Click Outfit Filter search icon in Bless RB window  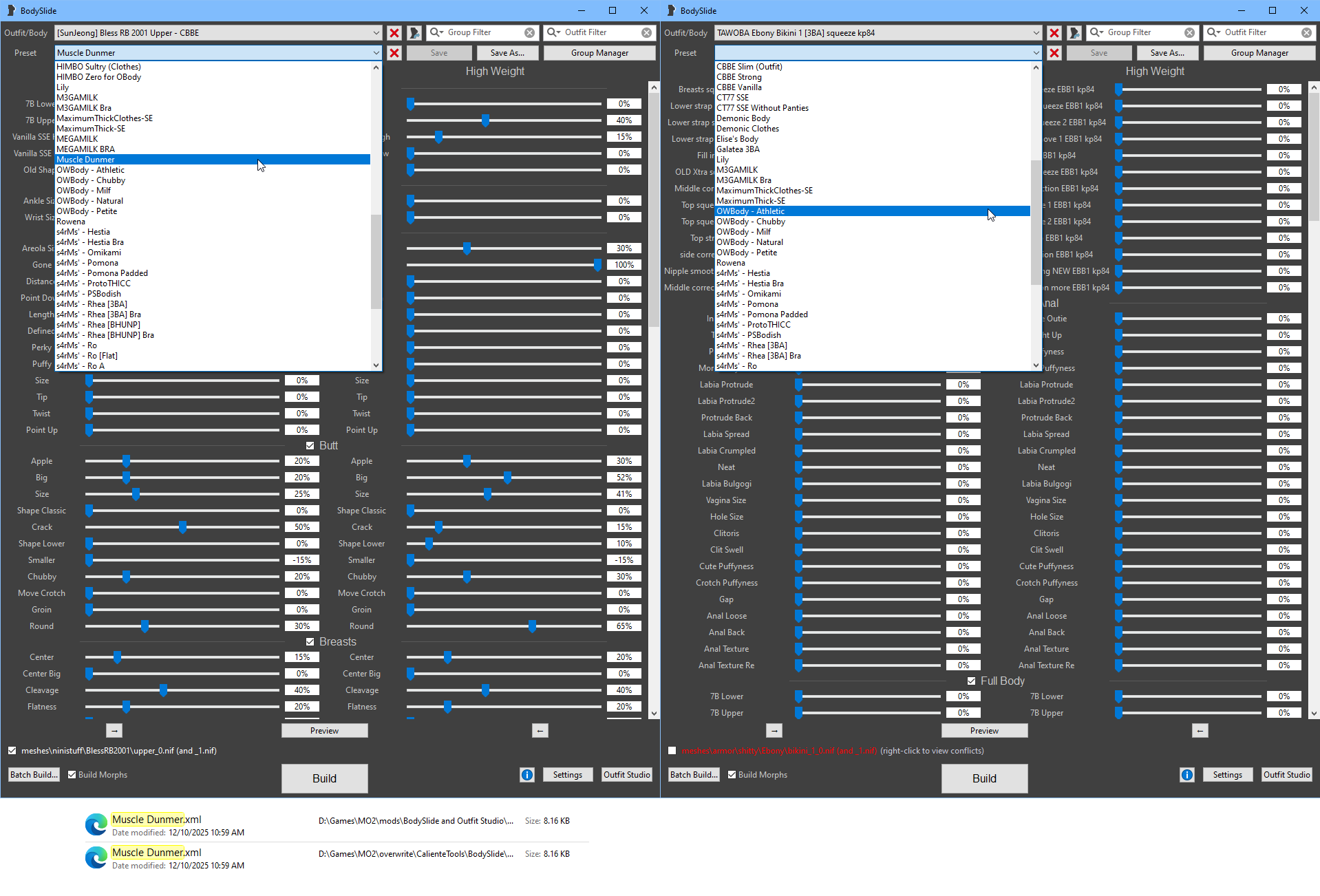click(x=553, y=32)
